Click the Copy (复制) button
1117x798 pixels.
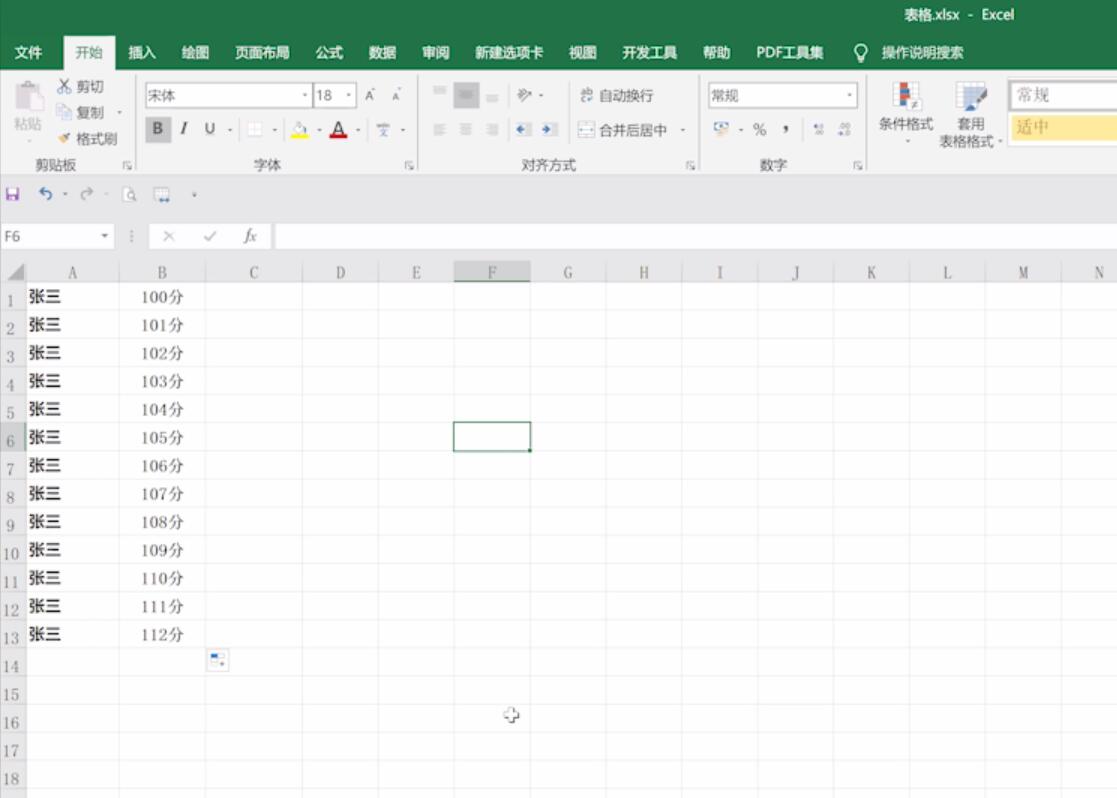point(80,112)
